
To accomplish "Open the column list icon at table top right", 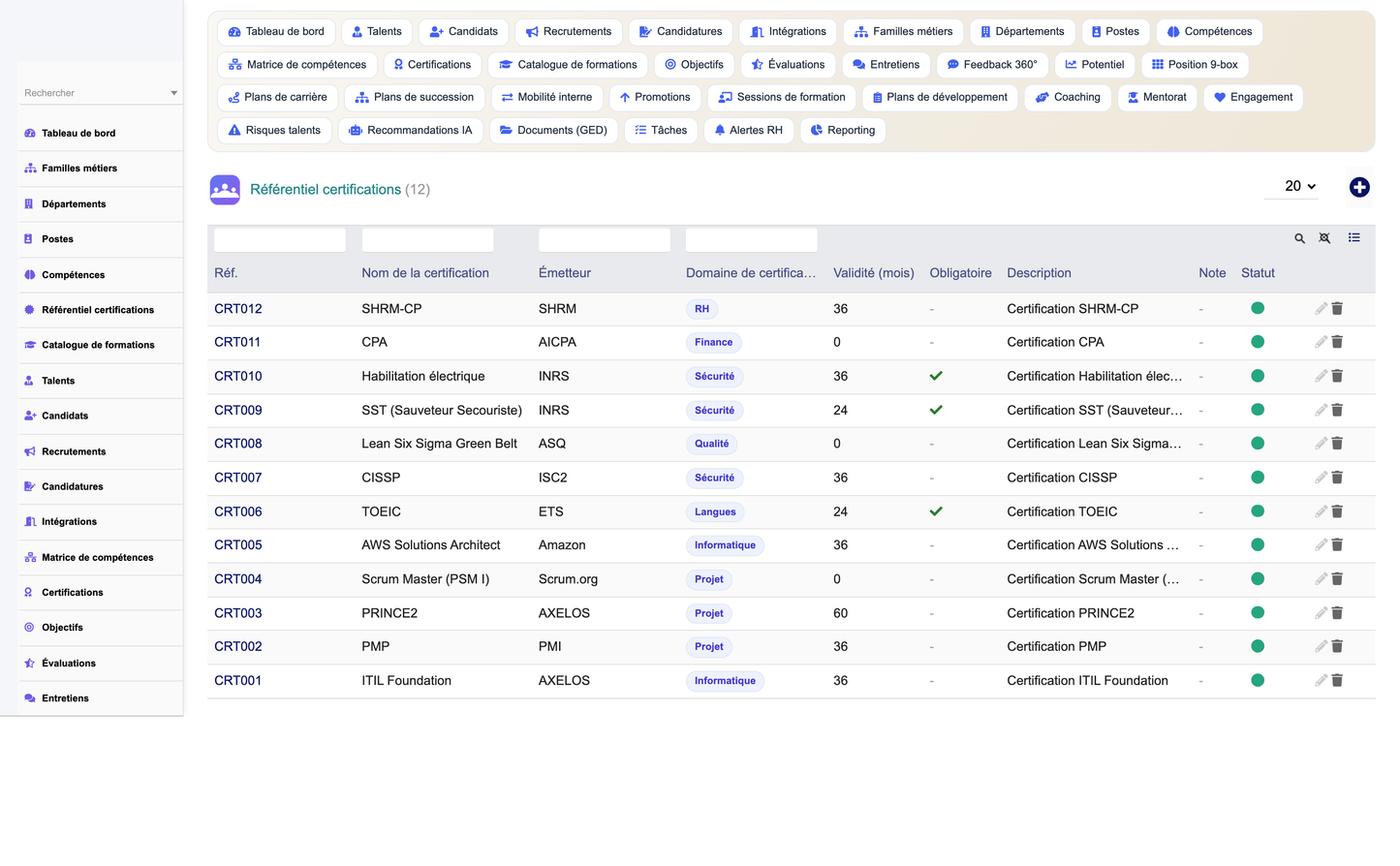I will [x=1353, y=237].
